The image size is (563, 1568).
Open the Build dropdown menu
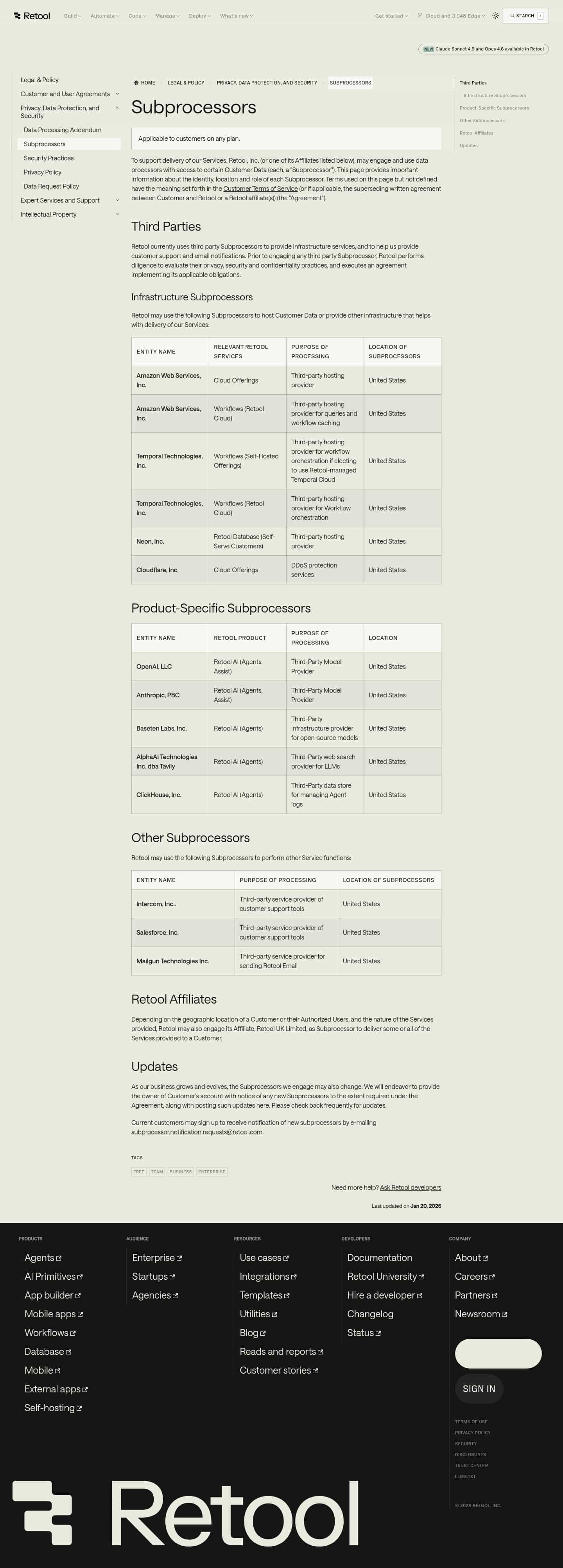[72, 16]
